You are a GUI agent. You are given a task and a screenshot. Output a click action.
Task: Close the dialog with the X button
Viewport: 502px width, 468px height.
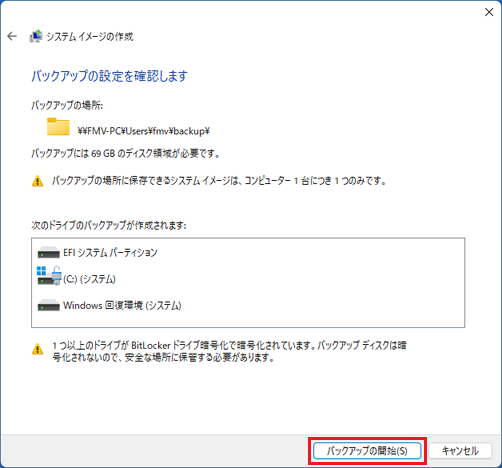[x=489, y=12]
